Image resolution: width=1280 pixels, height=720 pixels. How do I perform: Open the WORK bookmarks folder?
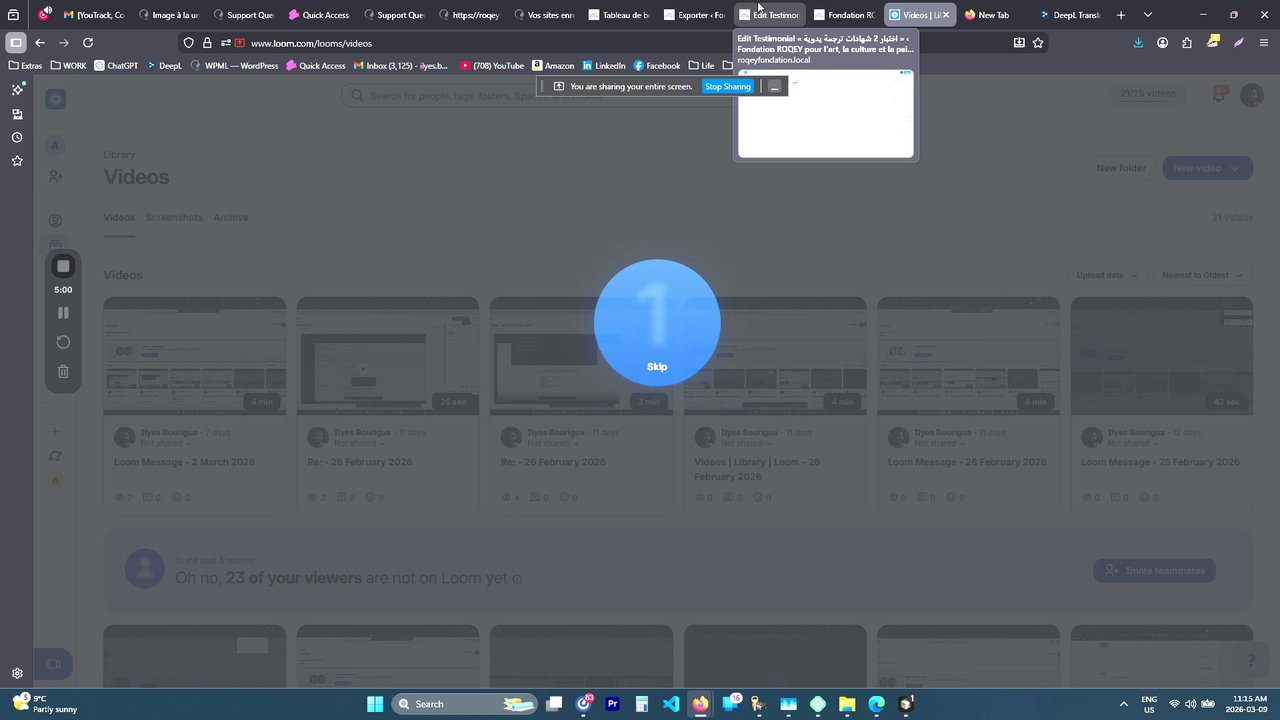click(x=68, y=66)
